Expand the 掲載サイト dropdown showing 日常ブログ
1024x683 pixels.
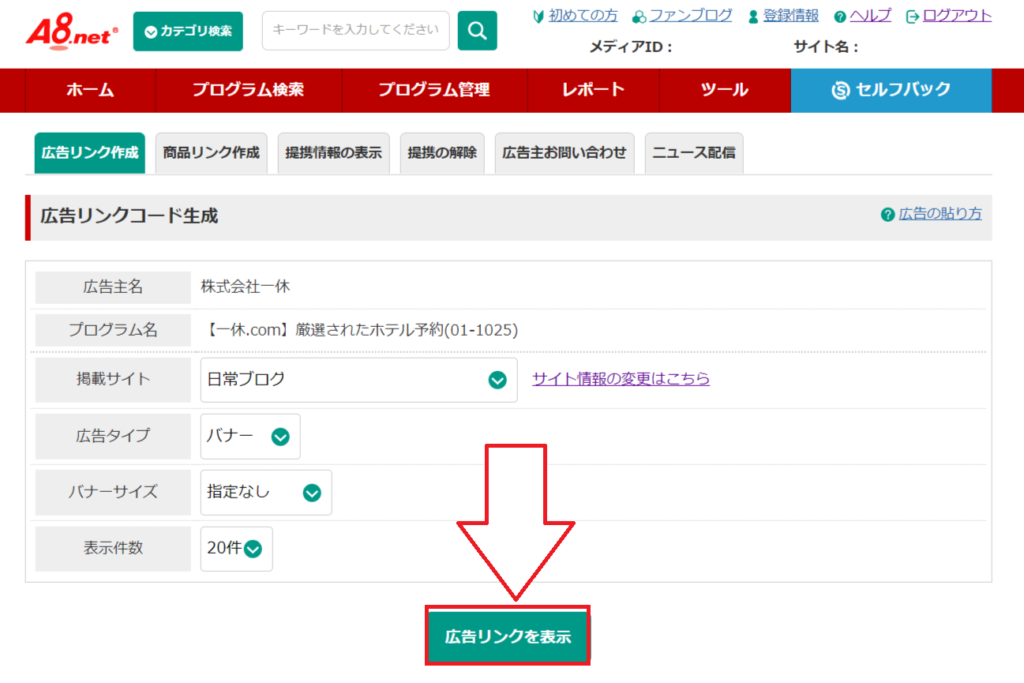pyautogui.click(x=359, y=379)
